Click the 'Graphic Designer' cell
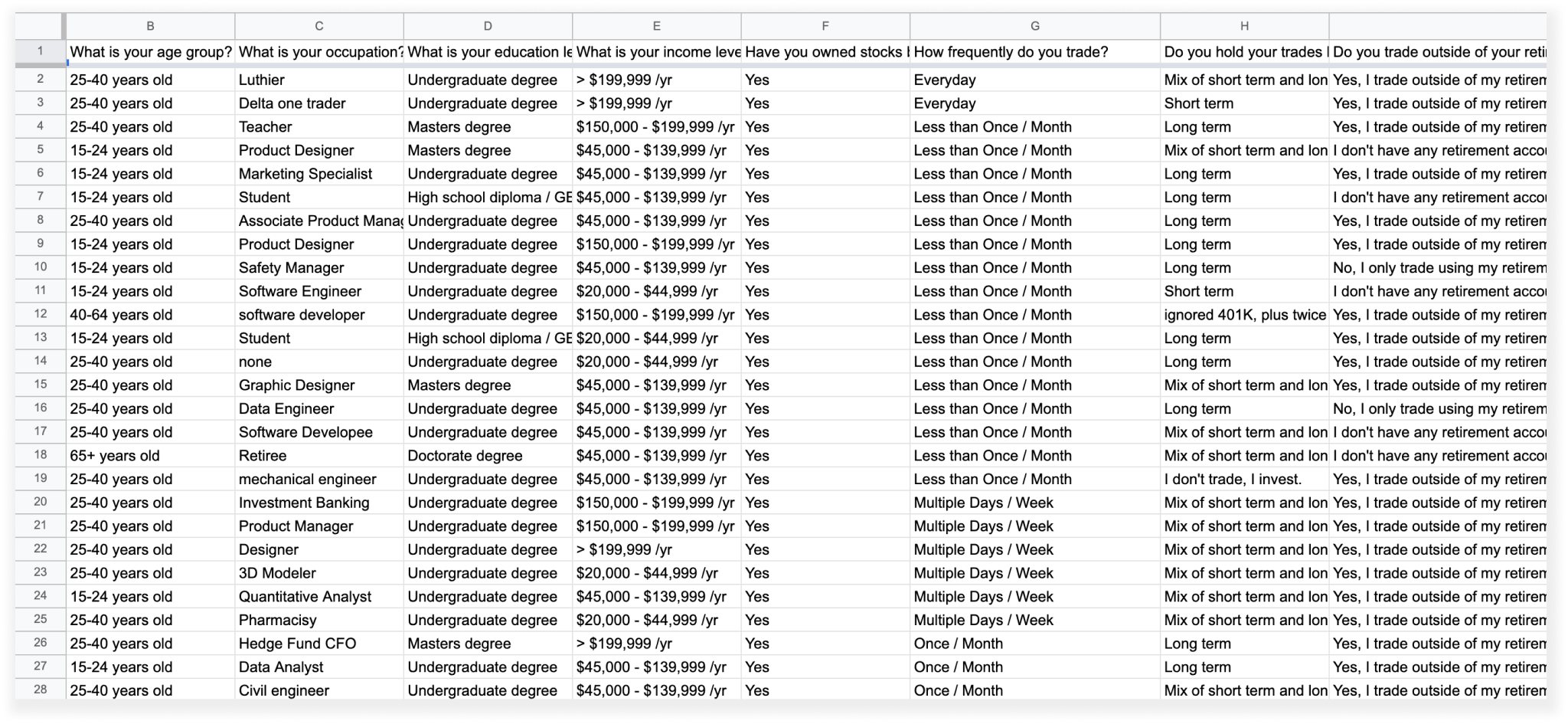Image resolution: width=1568 pixels, height=724 pixels. [319, 385]
